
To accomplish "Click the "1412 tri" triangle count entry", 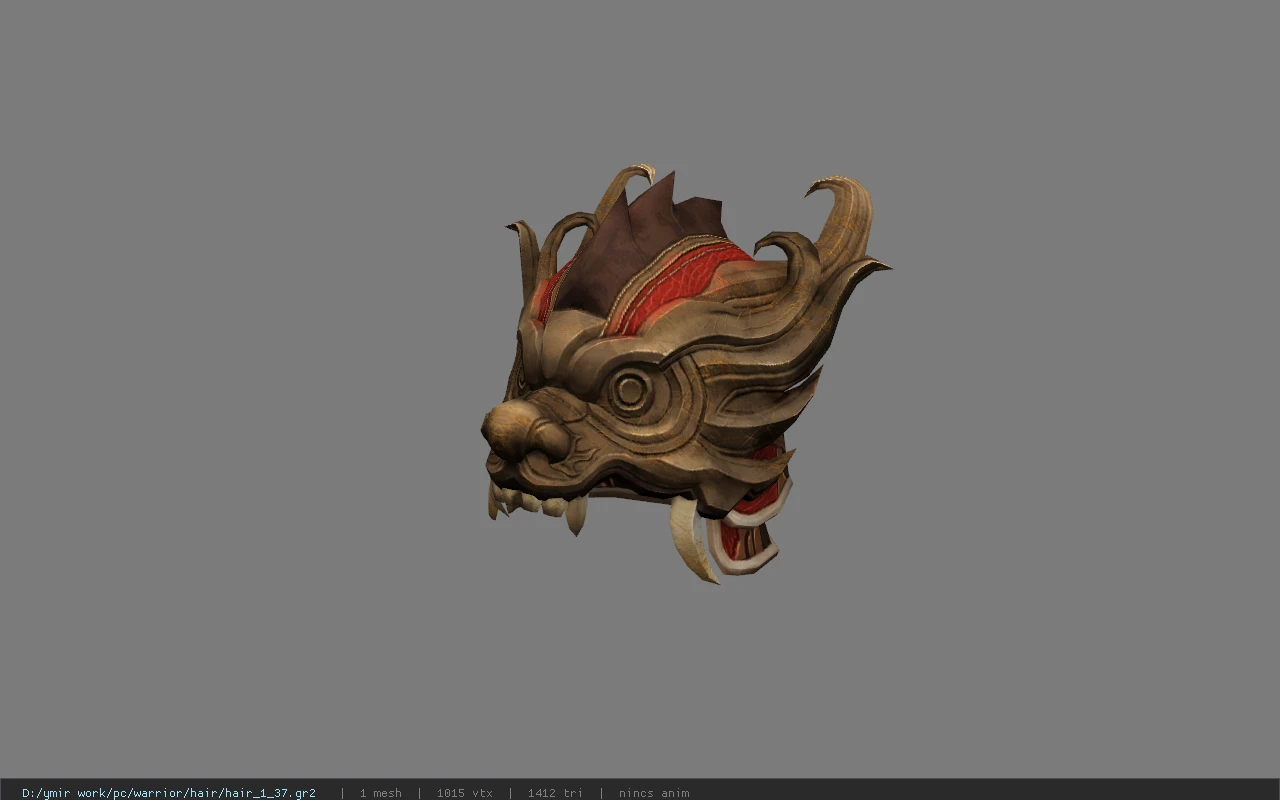I will [555, 793].
